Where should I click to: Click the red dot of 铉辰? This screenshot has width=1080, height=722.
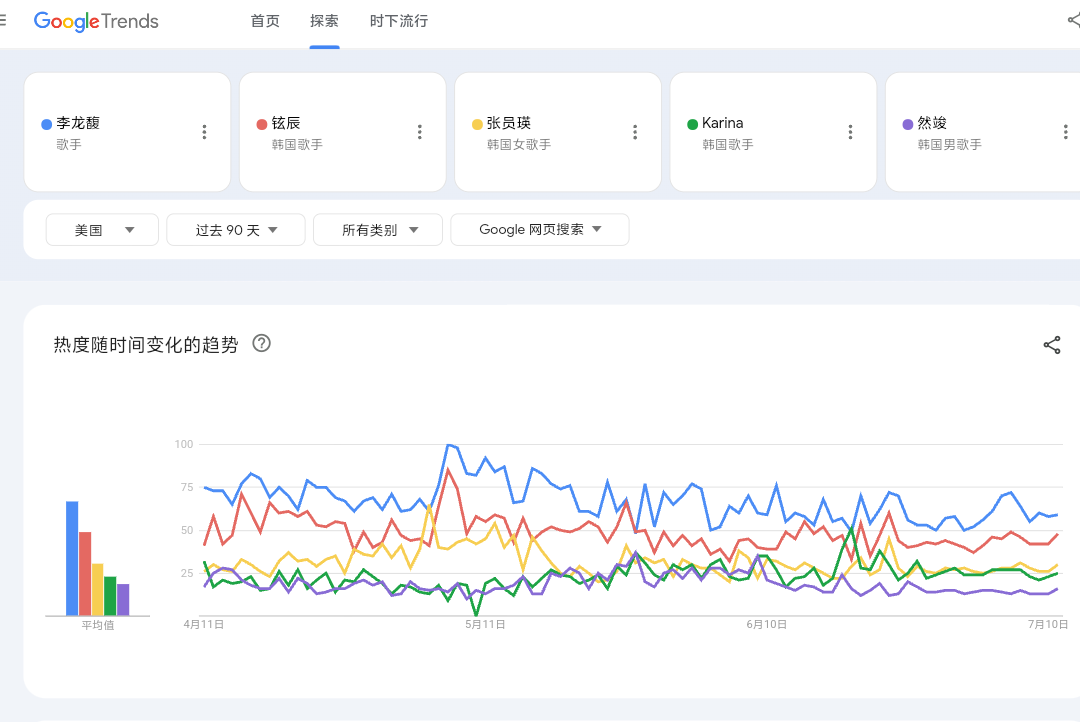[262, 125]
